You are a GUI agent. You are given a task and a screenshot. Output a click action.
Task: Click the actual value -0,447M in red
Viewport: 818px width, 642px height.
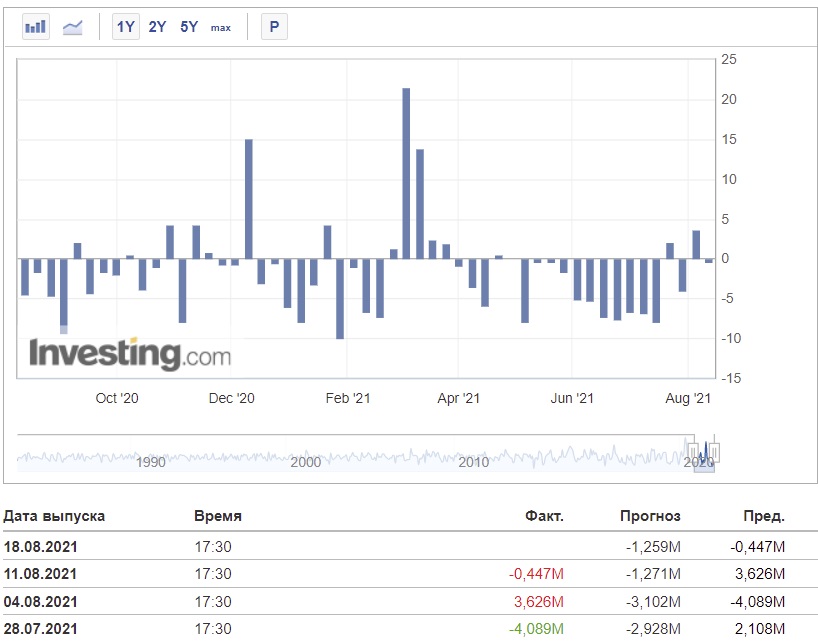click(536, 574)
